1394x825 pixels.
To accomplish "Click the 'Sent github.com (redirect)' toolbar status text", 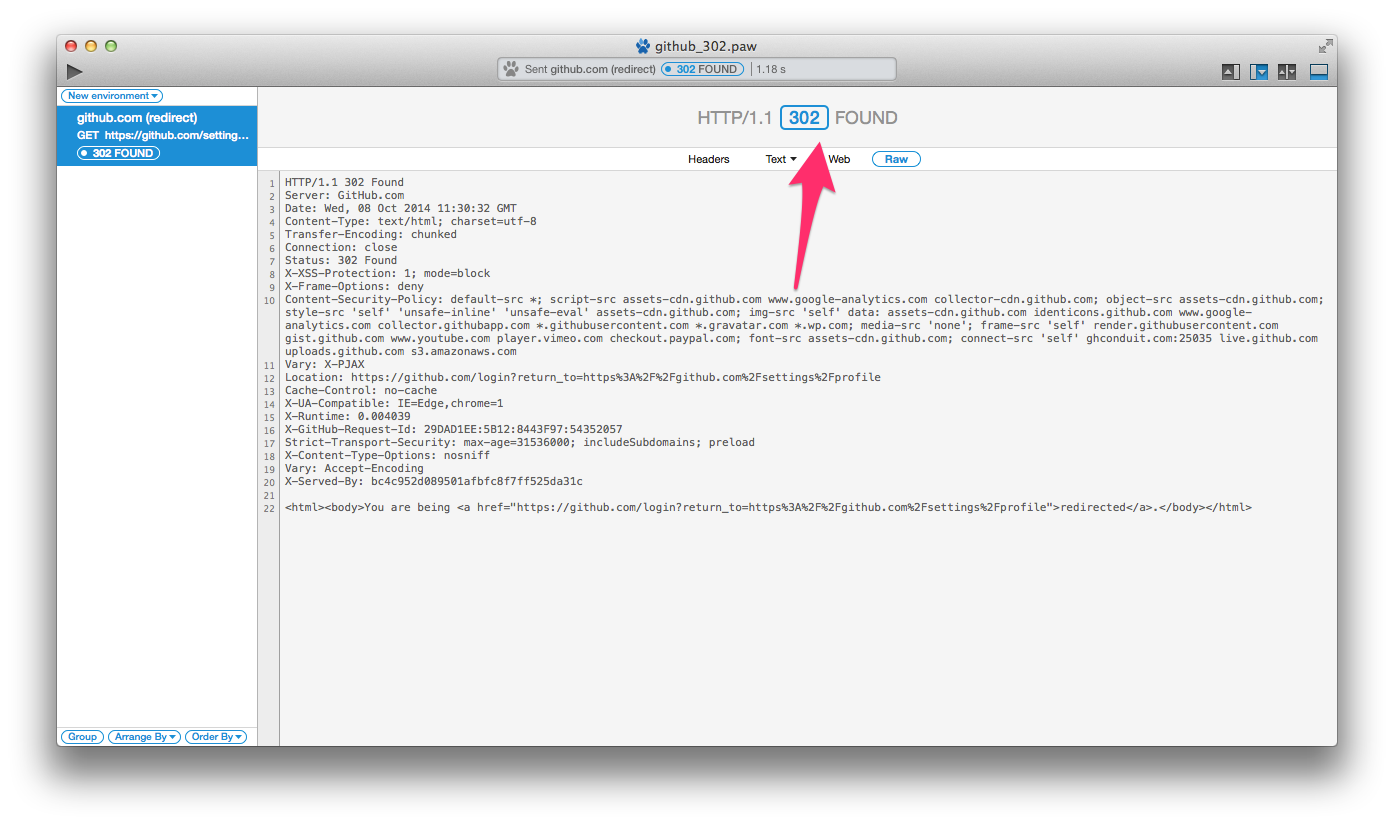I will pos(590,70).
